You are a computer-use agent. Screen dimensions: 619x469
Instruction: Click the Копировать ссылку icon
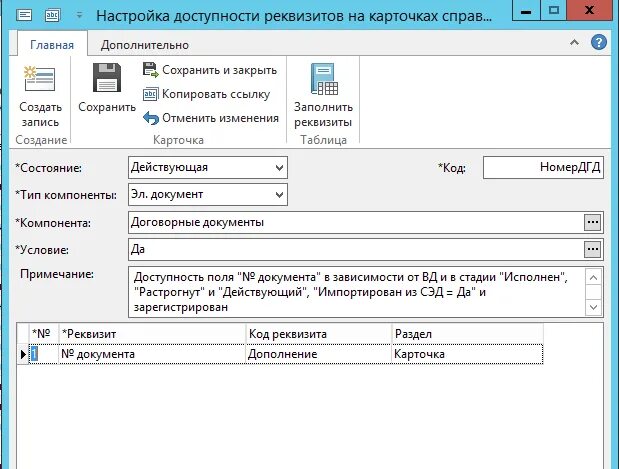pyautogui.click(x=150, y=94)
